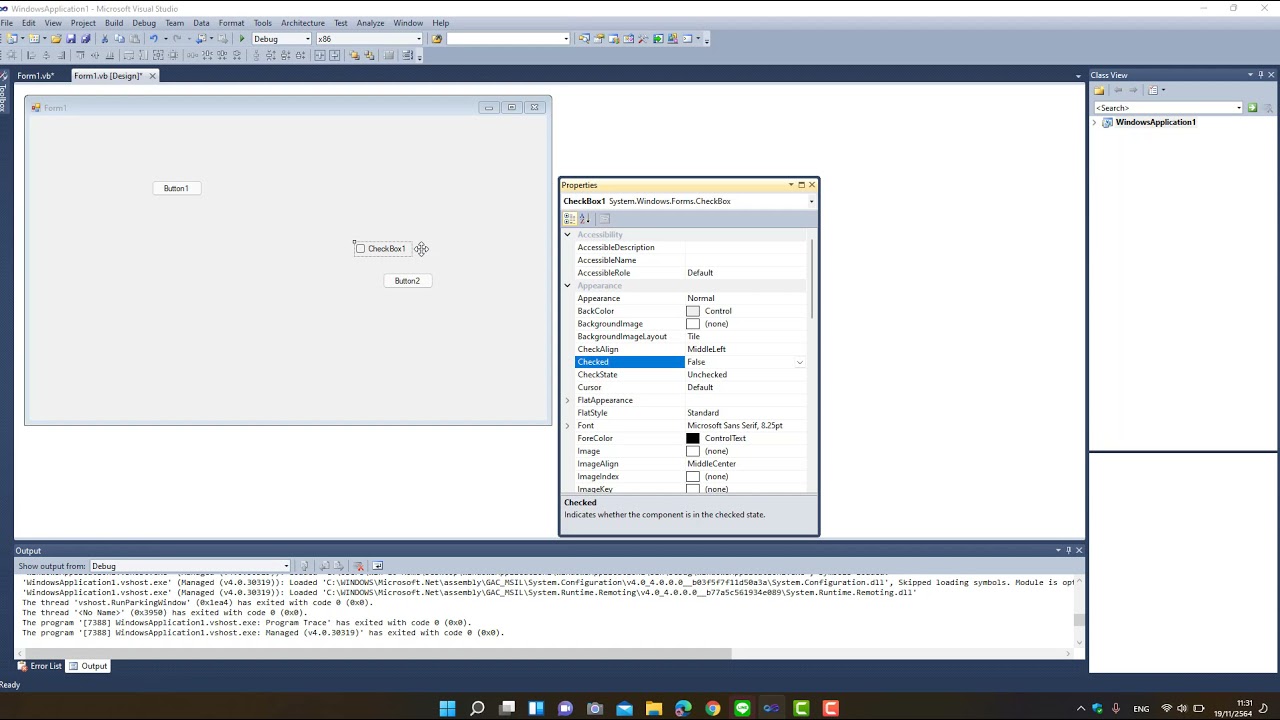The image size is (1280, 720).
Task: Switch to Form1.vb code tab
Action: (35, 76)
